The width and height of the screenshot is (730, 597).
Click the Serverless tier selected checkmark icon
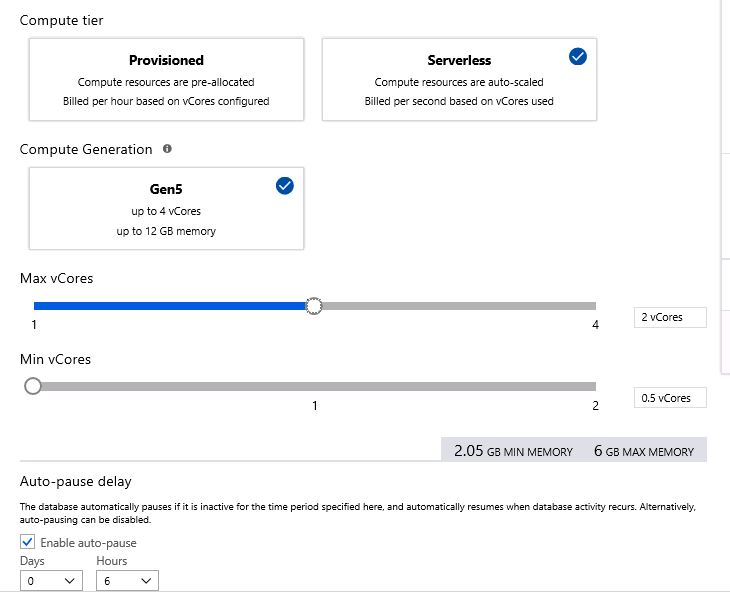coord(577,58)
